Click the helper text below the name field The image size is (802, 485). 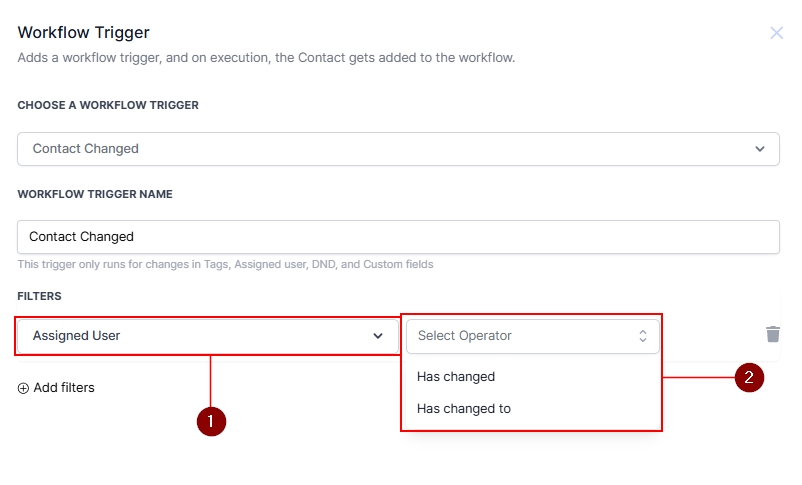[x=225, y=265]
